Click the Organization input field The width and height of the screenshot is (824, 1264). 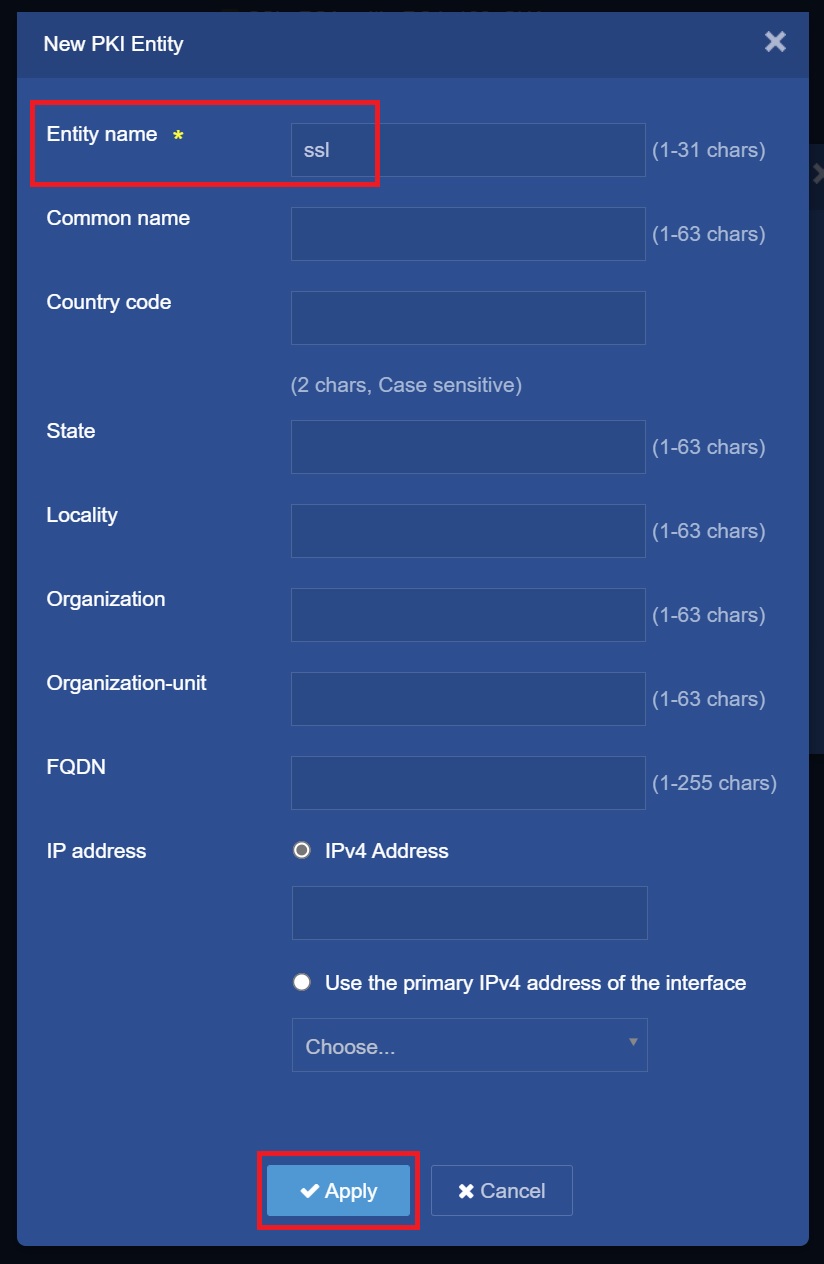(x=468, y=615)
